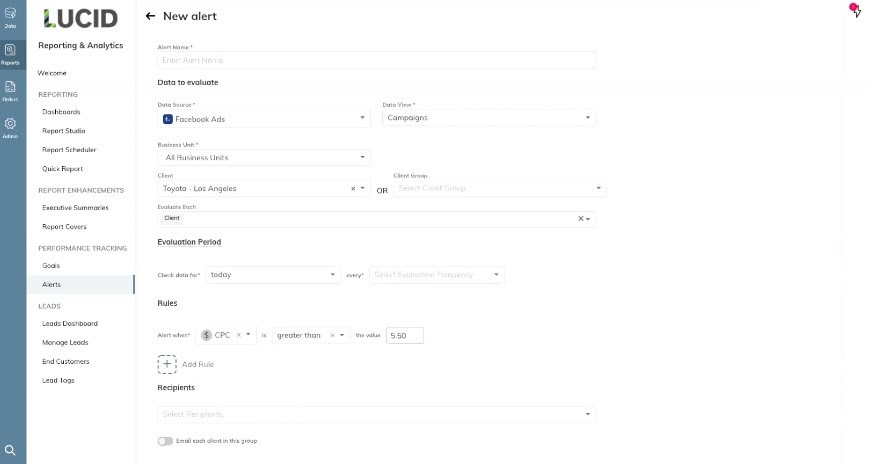Screen dimensions: 869x464
Task: Select Goals in the sidebar menu
Action: tap(51, 266)
